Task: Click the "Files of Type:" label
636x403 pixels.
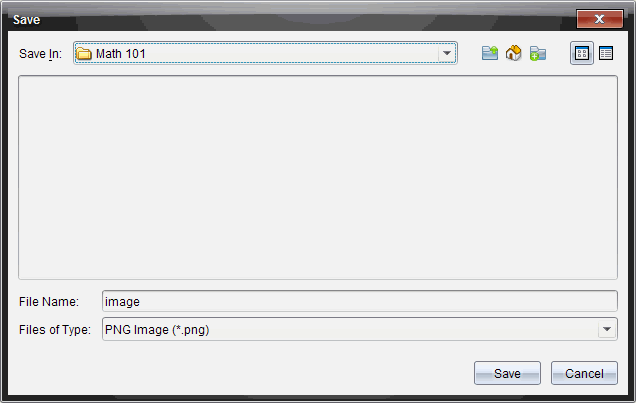Action: coord(54,329)
